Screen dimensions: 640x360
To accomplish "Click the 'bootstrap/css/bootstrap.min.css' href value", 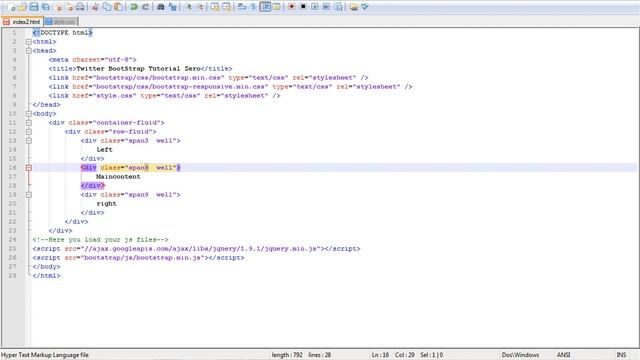I will [159, 78].
